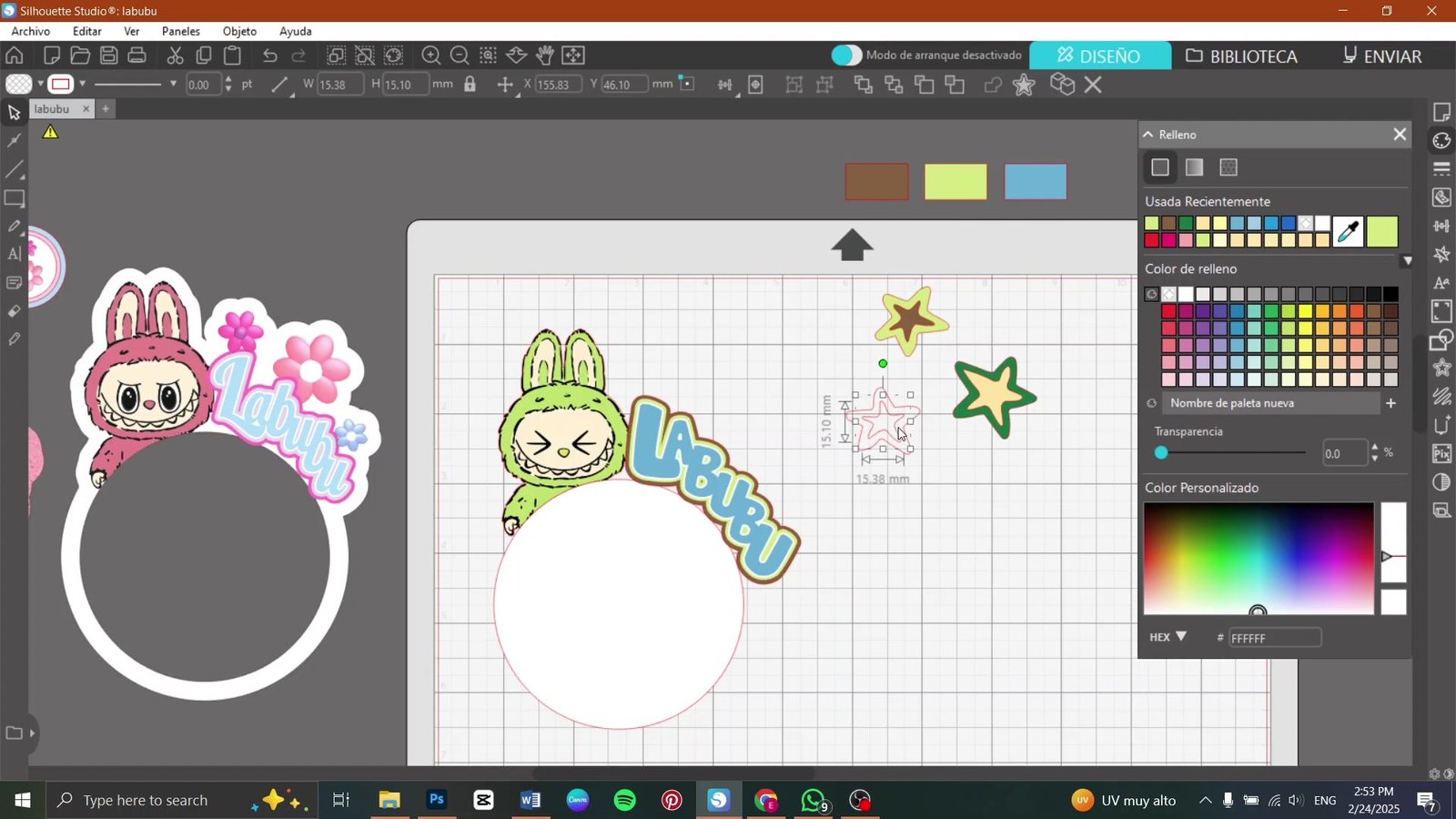Click the star favorites icon in toolbar
Viewport: 1456px width, 819px height.
(1024, 85)
